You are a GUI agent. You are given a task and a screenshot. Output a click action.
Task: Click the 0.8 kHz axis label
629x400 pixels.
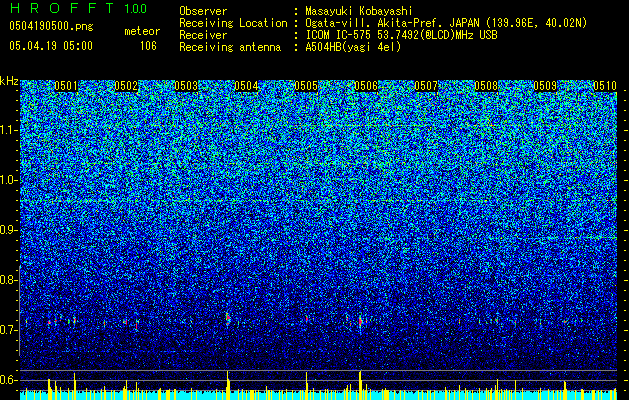[x=8, y=280]
